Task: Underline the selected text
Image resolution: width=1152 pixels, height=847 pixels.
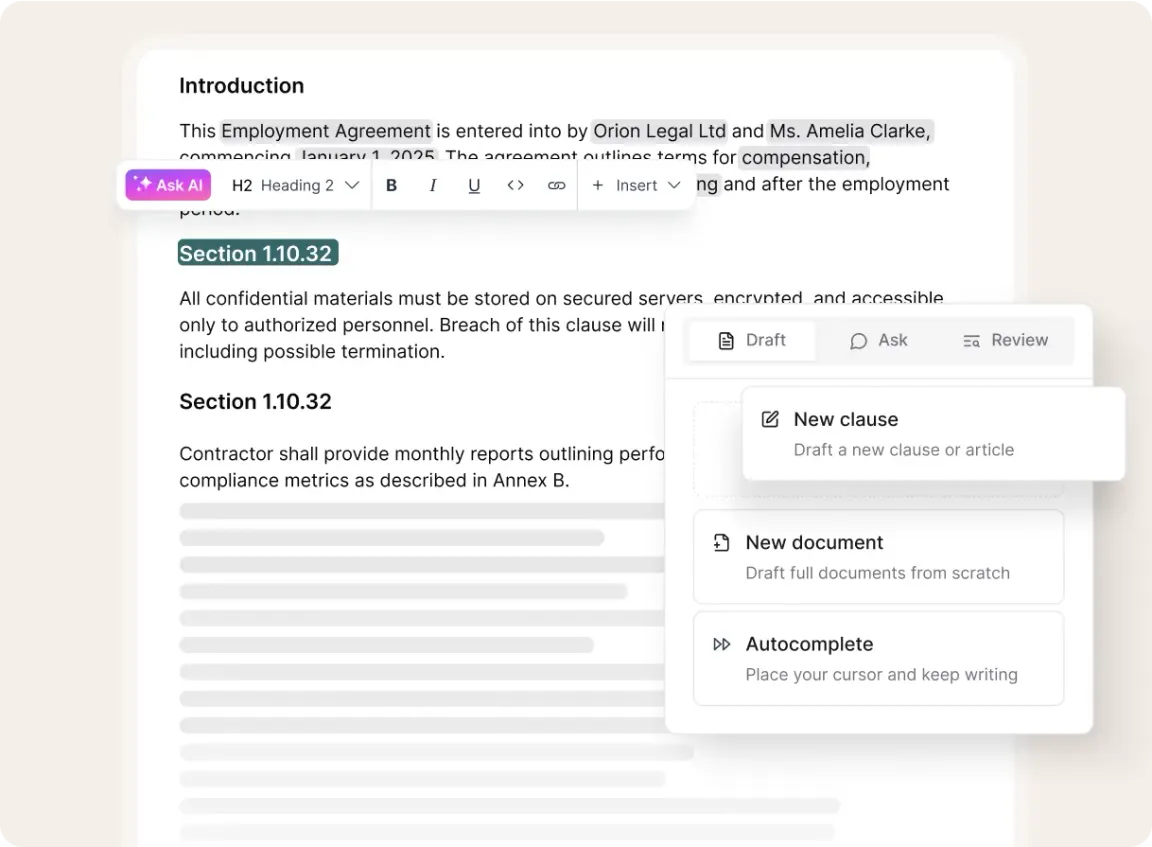Action: 474,185
